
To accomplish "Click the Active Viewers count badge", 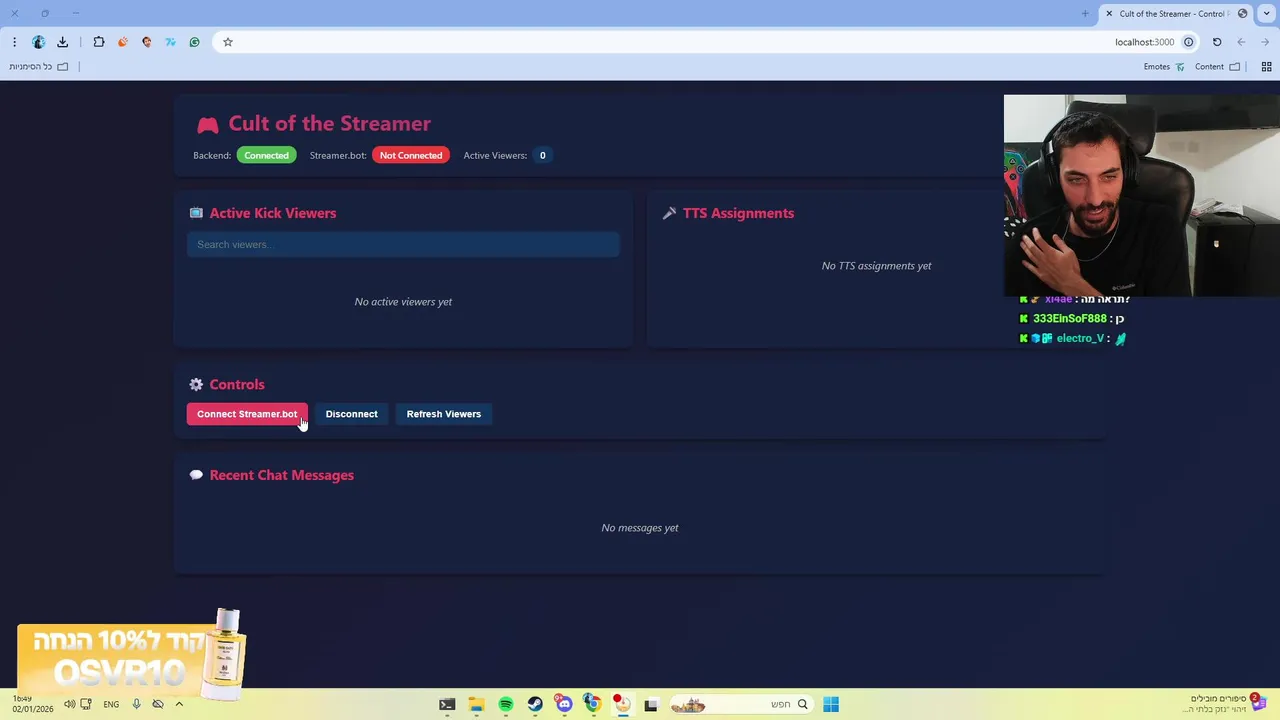I will coord(542,155).
